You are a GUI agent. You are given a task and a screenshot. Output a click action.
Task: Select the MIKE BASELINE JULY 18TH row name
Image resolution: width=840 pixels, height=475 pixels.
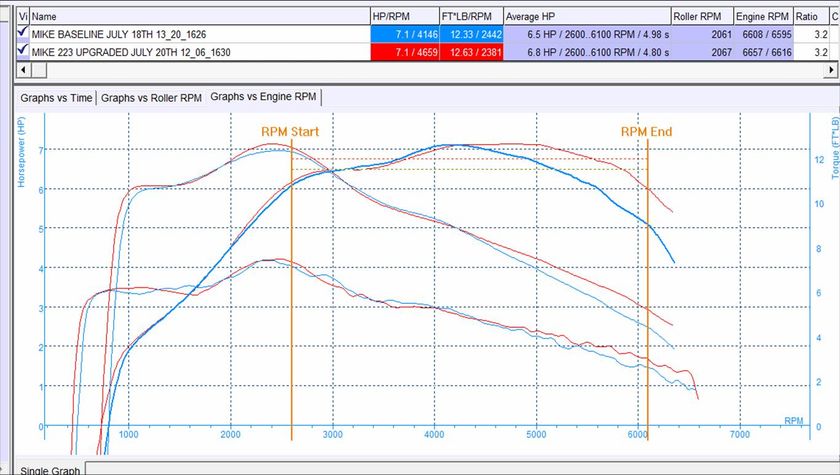(x=119, y=35)
